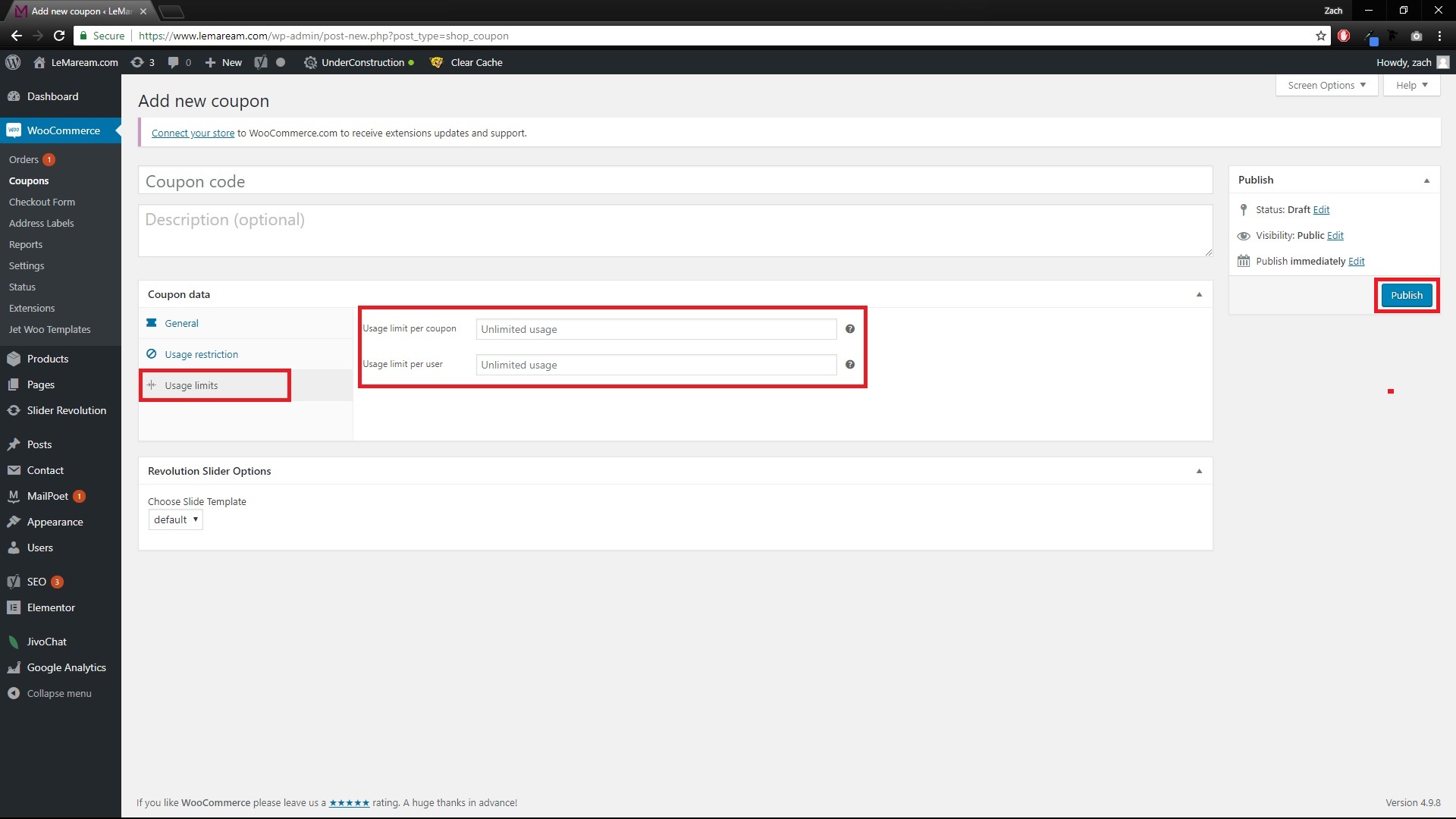Click the camera screenshot extension icon
The image size is (1456, 819).
click(1416, 36)
